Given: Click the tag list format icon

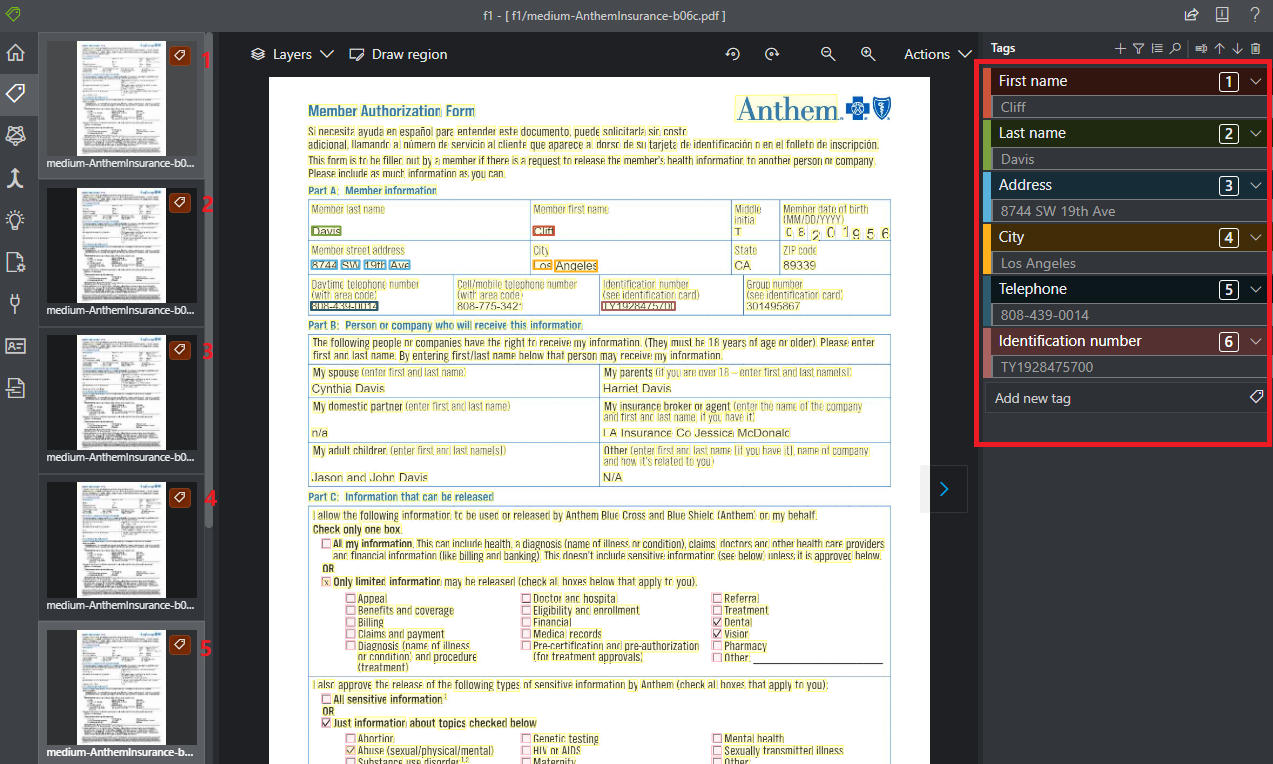Looking at the screenshot, I should [x=1157, y=48].
